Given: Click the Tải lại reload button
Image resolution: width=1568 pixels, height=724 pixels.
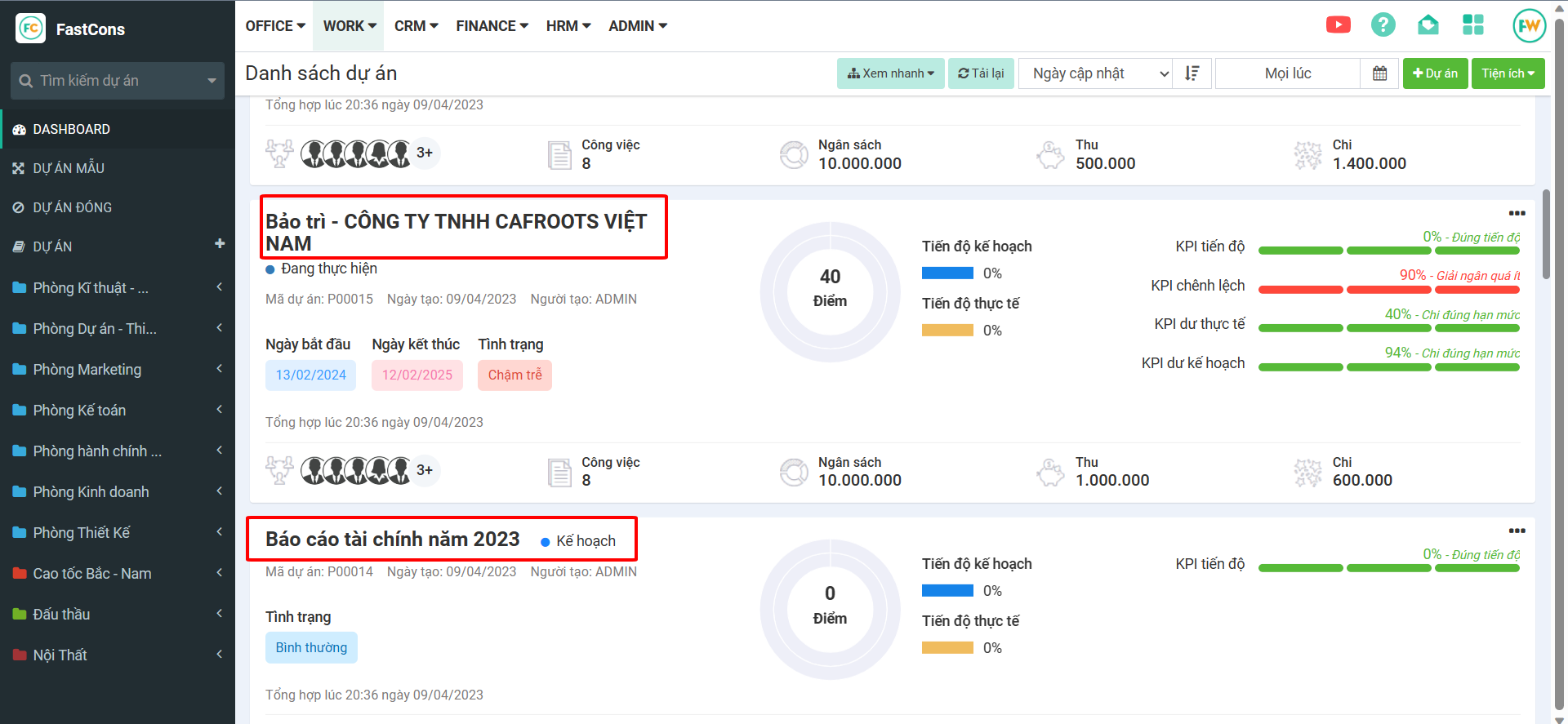Looking at the screenshot, I should pos(981,73).
